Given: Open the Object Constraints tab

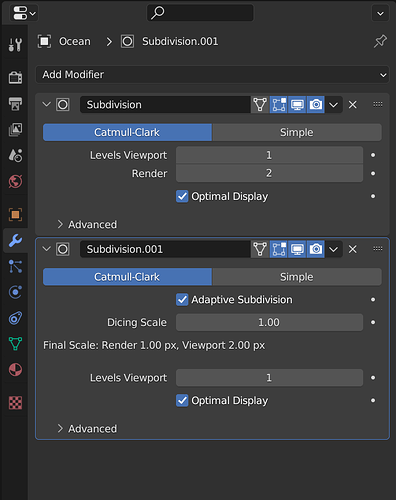Looking at the screenshot, I should (15, 318).
